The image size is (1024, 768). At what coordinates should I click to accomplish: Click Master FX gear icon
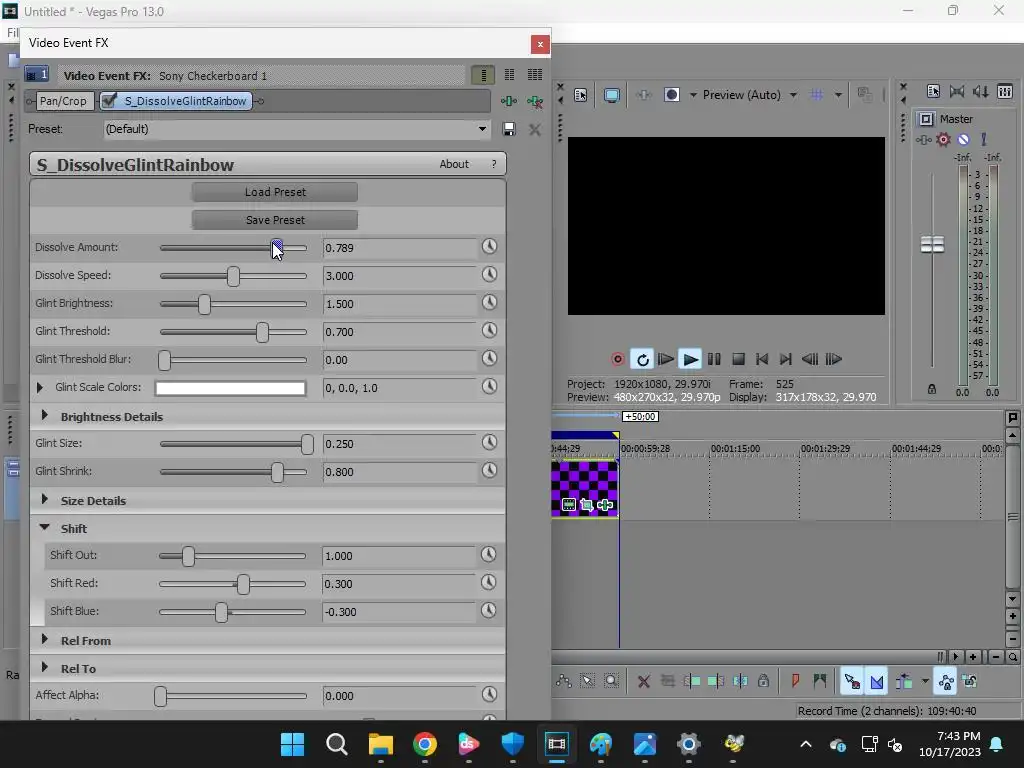tap(943, 139)
